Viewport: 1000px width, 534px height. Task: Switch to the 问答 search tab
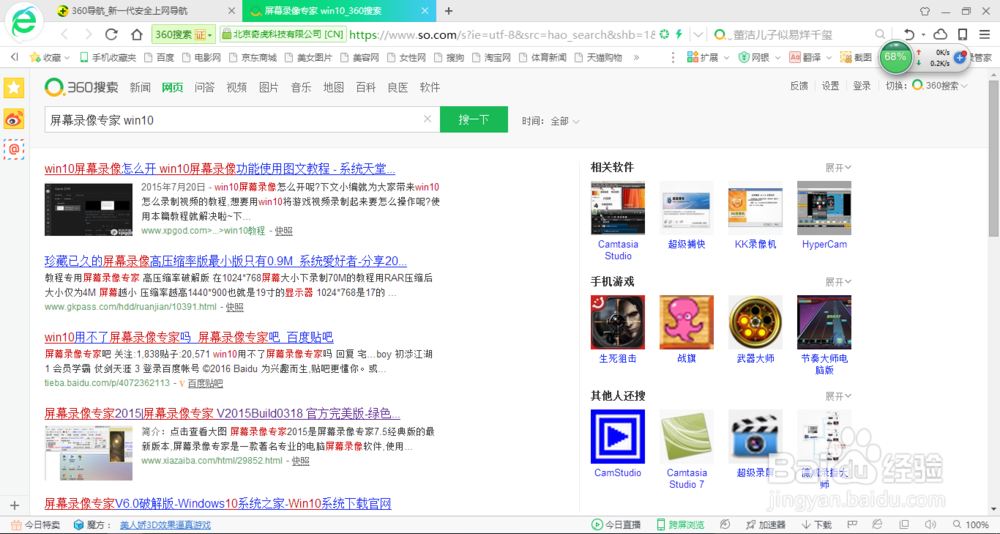click(205, 87)
